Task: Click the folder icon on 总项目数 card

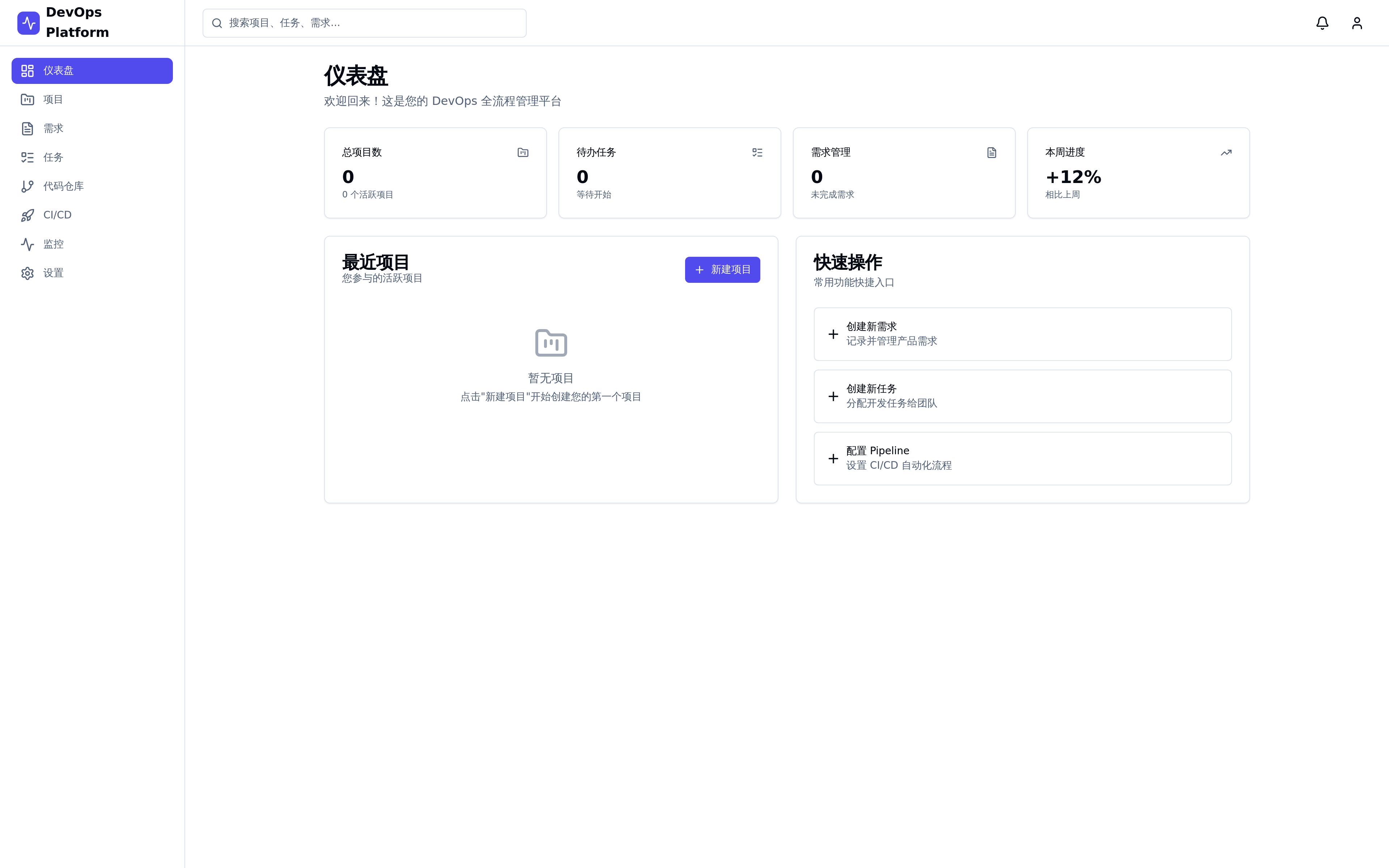Action: tap(522, 152)
